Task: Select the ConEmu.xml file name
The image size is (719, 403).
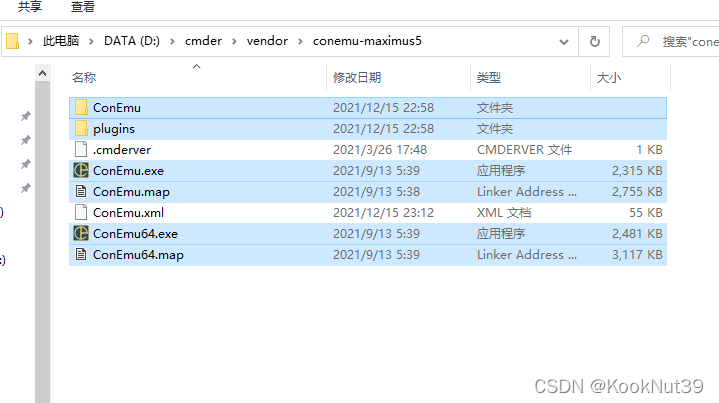Action: coord(128,213)
